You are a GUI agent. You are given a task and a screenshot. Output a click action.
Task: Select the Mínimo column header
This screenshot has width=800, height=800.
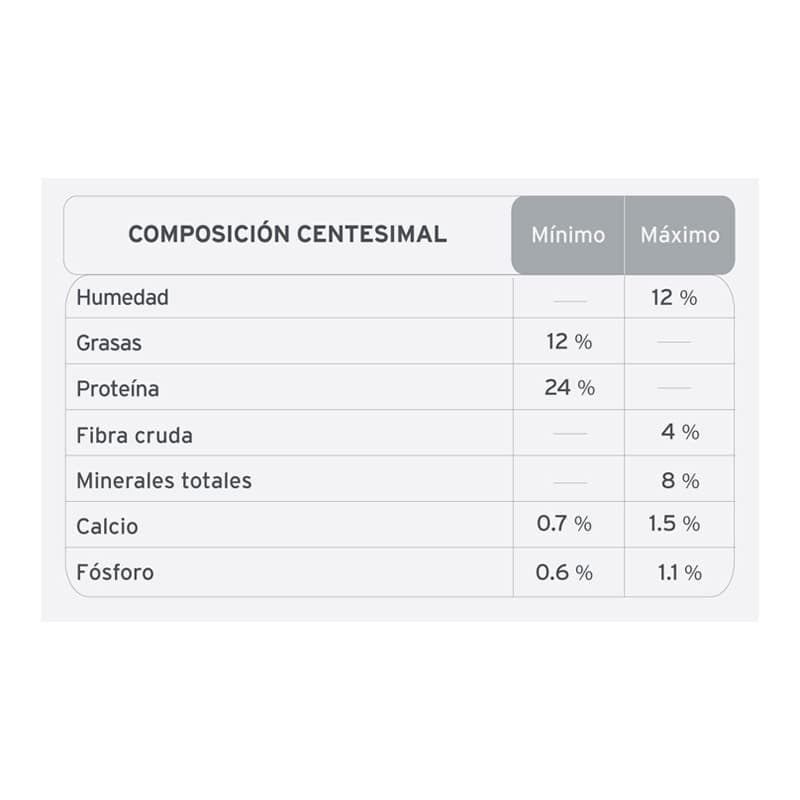(x=568, y=235)
